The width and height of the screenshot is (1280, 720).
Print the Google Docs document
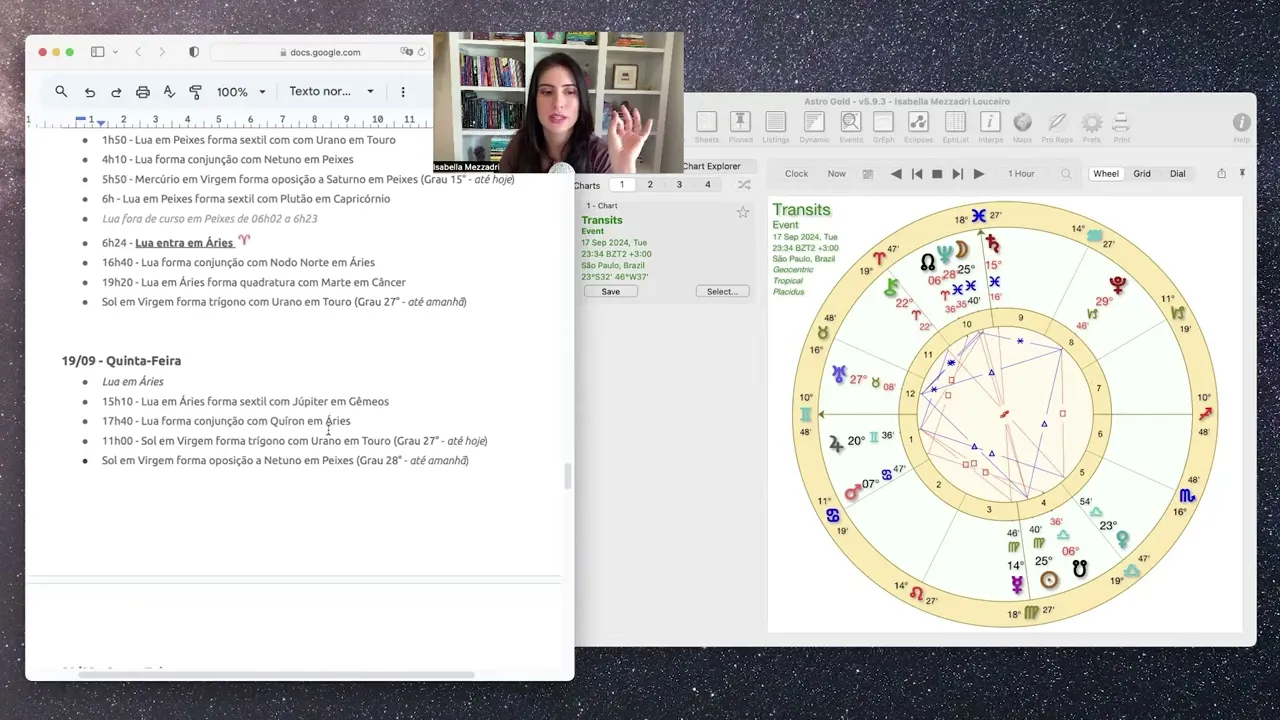143,92
